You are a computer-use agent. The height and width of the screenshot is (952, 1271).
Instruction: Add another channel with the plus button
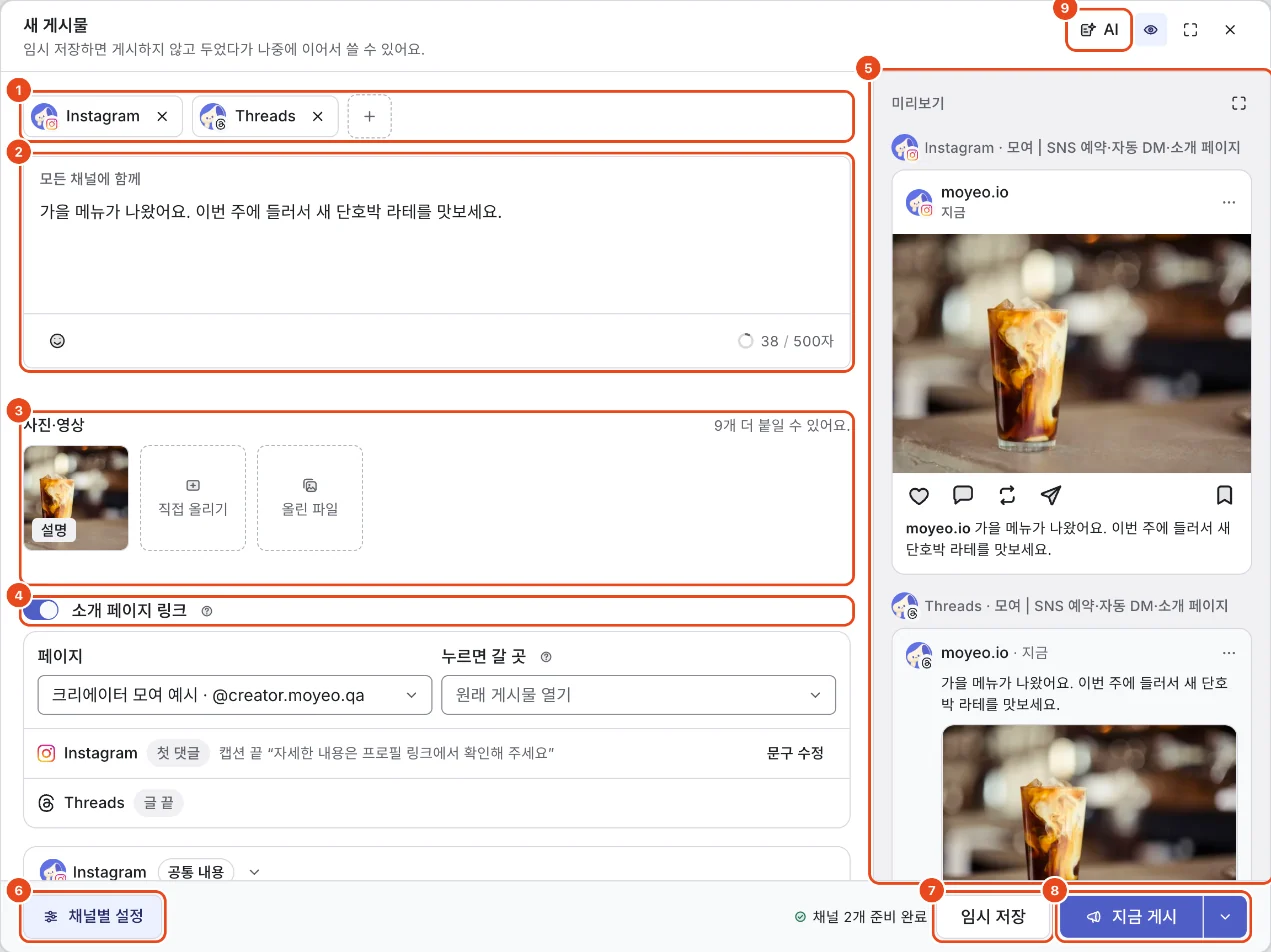click(369, 116)
